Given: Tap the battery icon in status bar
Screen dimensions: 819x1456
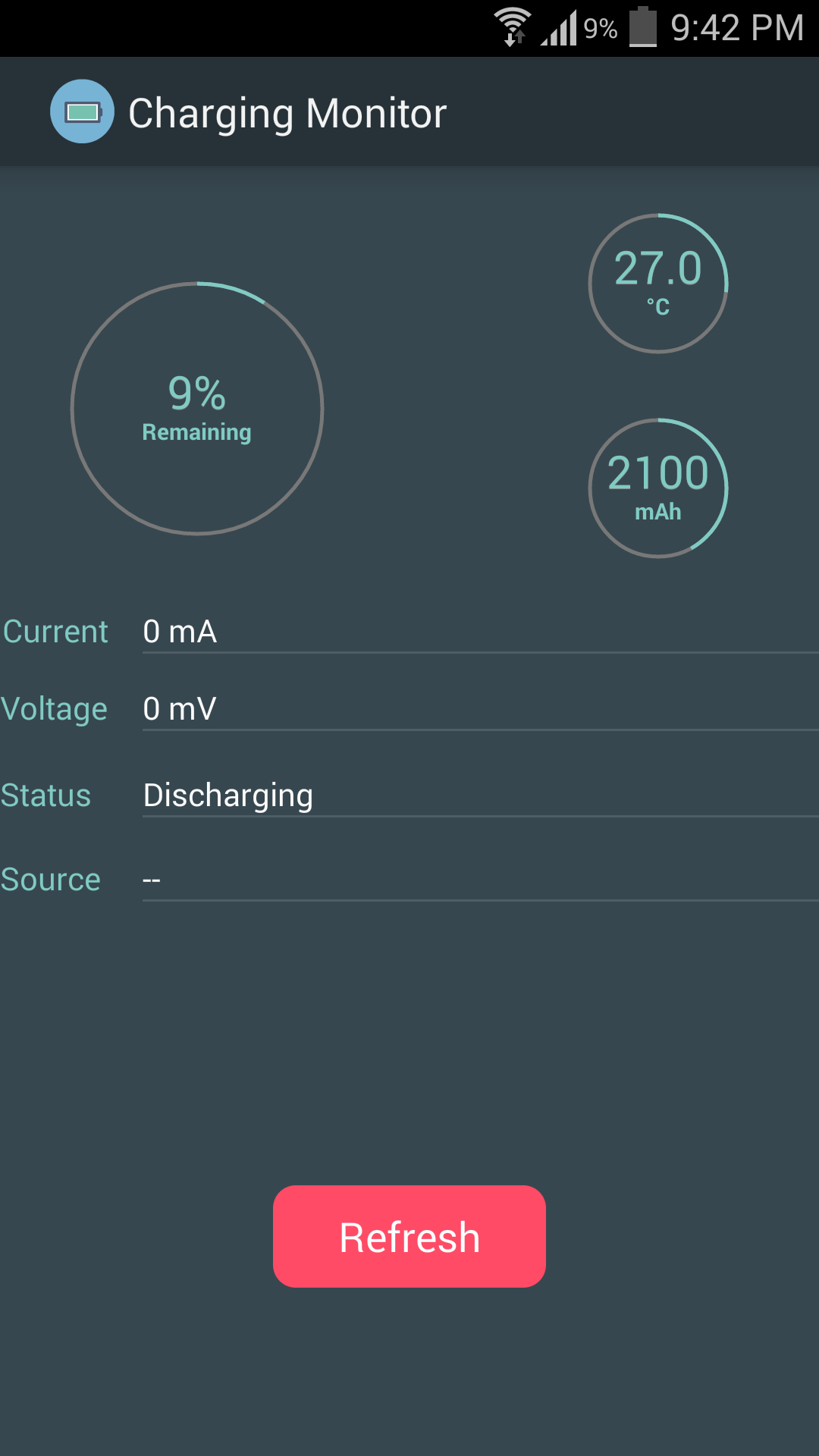Looking at the screenshot, I should [643, 27].
